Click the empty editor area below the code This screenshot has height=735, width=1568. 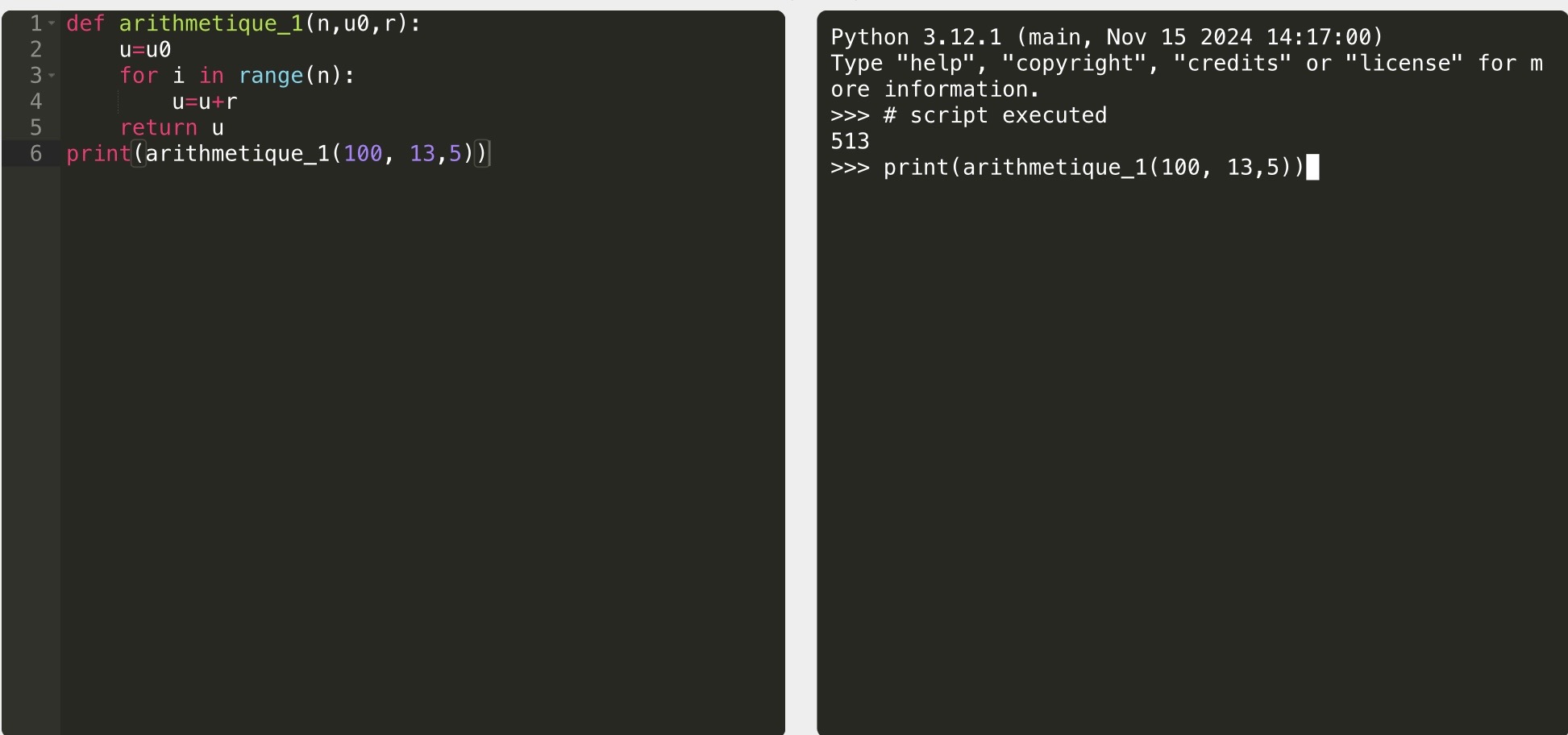click(419, 443)
